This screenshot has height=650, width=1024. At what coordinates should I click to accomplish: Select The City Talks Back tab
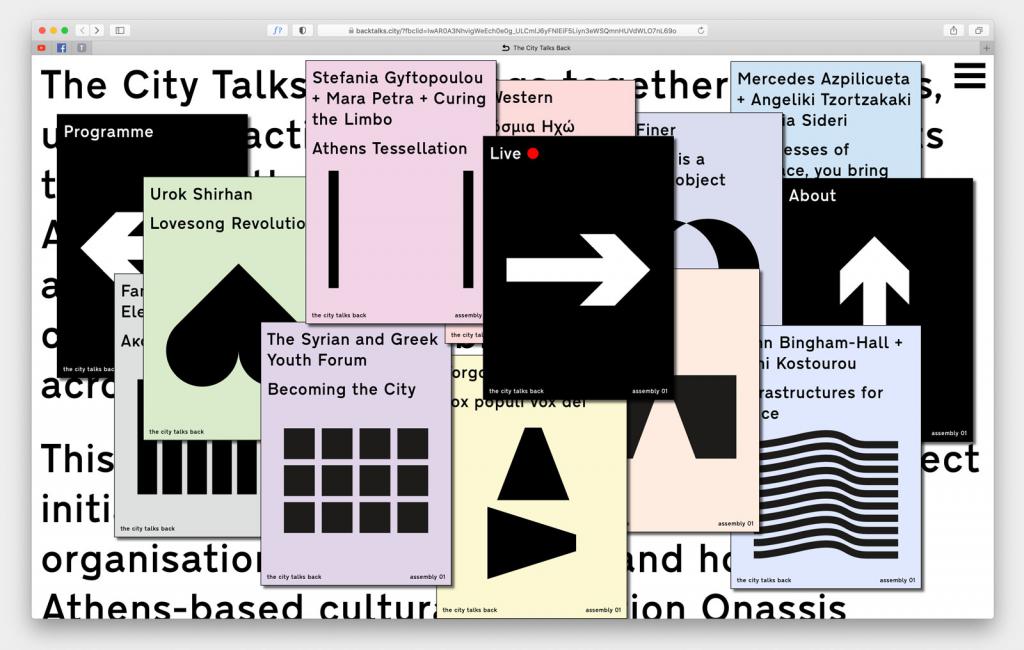pyautogui.click(x=536, y=48)
